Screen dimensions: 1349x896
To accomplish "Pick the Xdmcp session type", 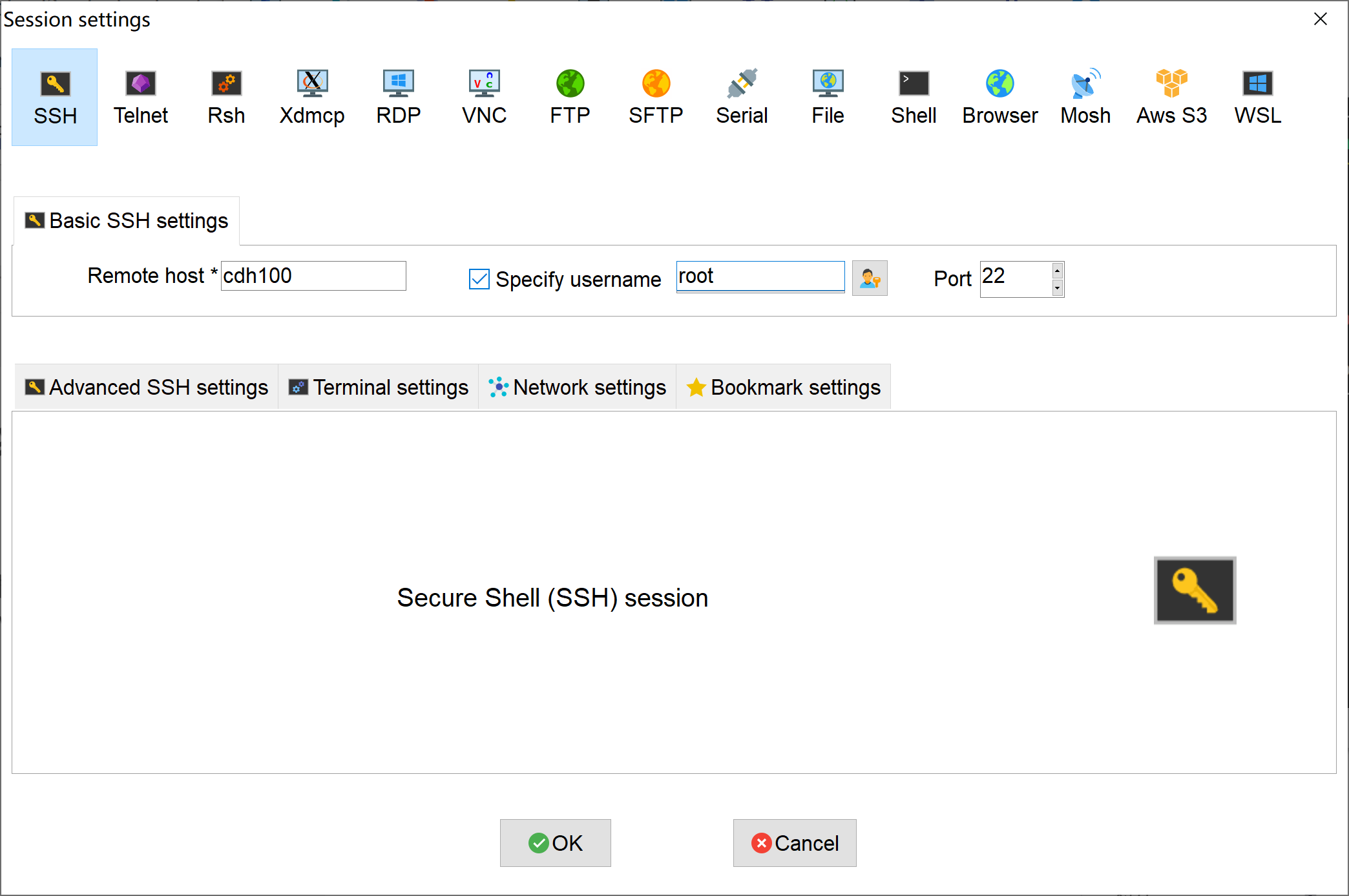I will pos(312,97).
